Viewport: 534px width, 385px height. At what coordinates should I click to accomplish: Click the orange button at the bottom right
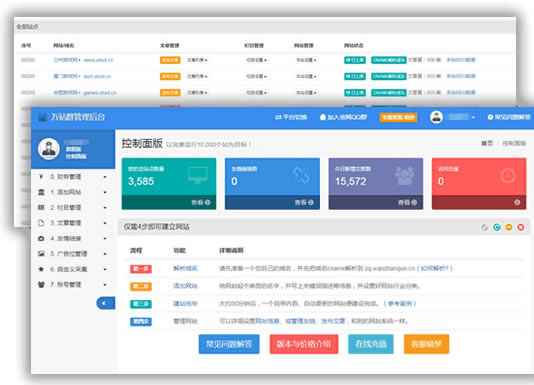point(426,344)
